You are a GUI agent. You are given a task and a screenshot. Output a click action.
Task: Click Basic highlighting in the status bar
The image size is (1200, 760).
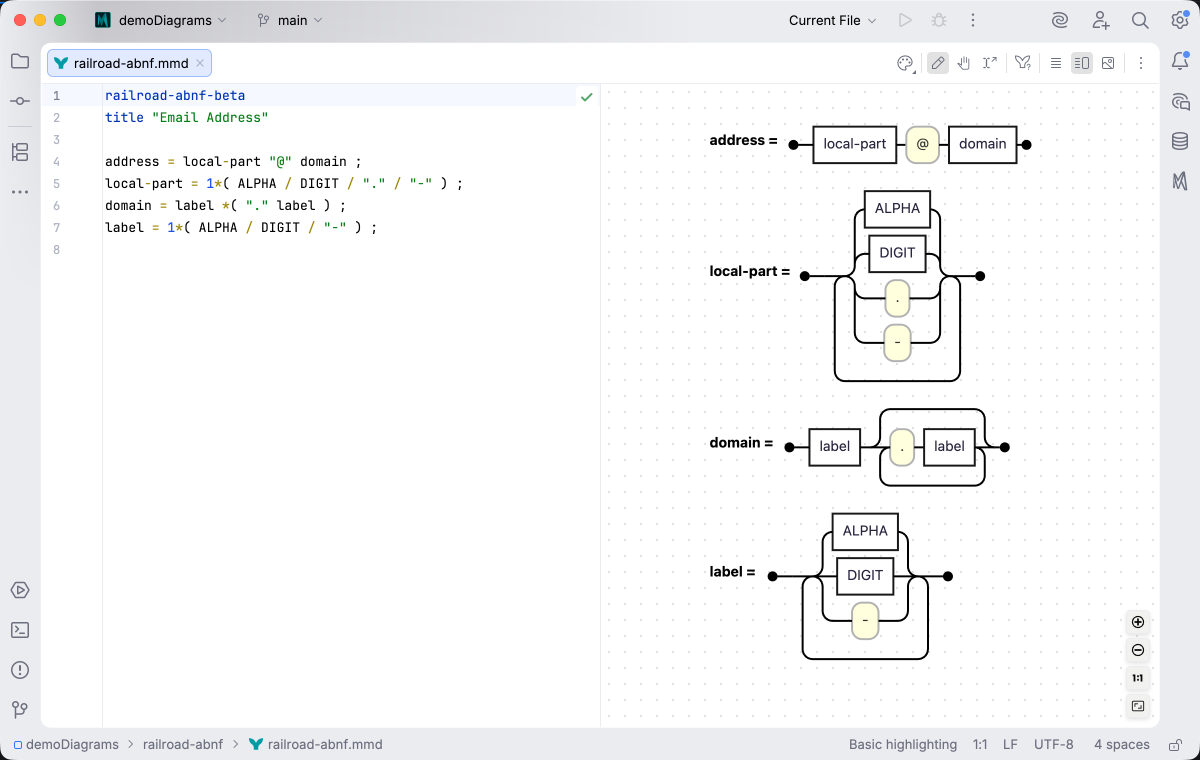[x=903, y=744]
